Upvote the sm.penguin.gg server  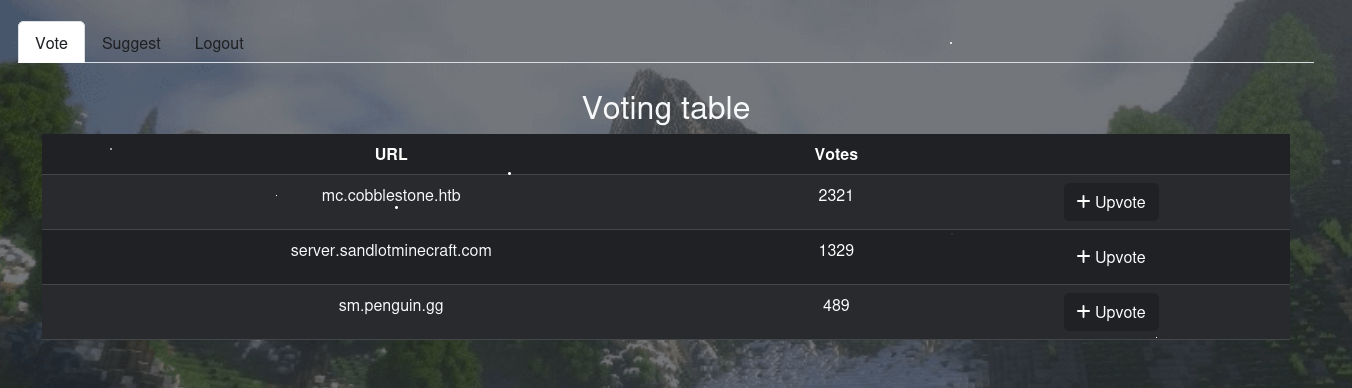pos(1111,312)
